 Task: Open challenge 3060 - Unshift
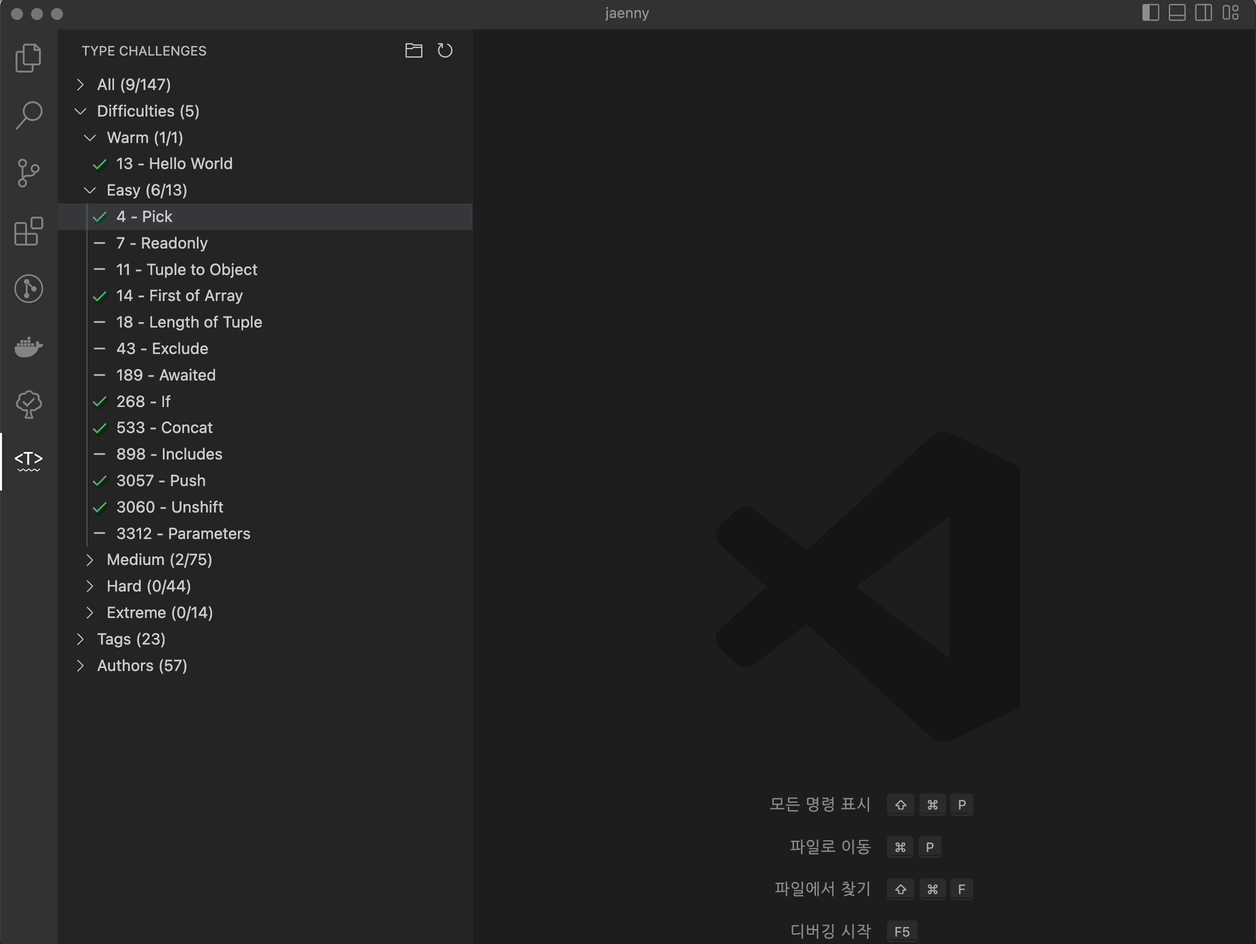(x=265, y=507)
